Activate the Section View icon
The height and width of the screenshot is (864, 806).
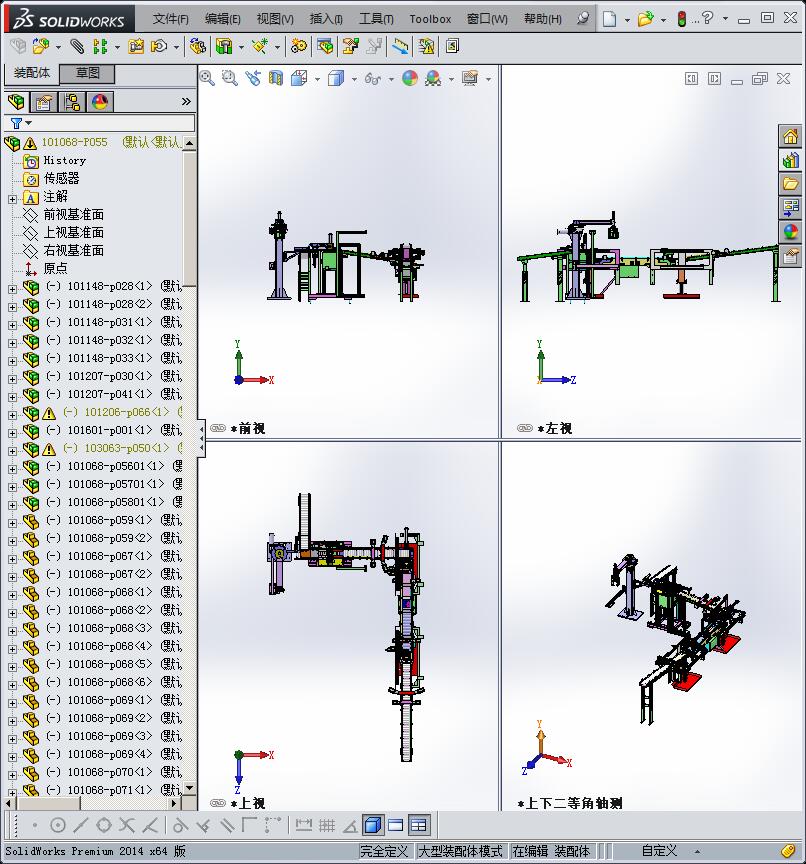pyautogui.click(x=275, y=78)
